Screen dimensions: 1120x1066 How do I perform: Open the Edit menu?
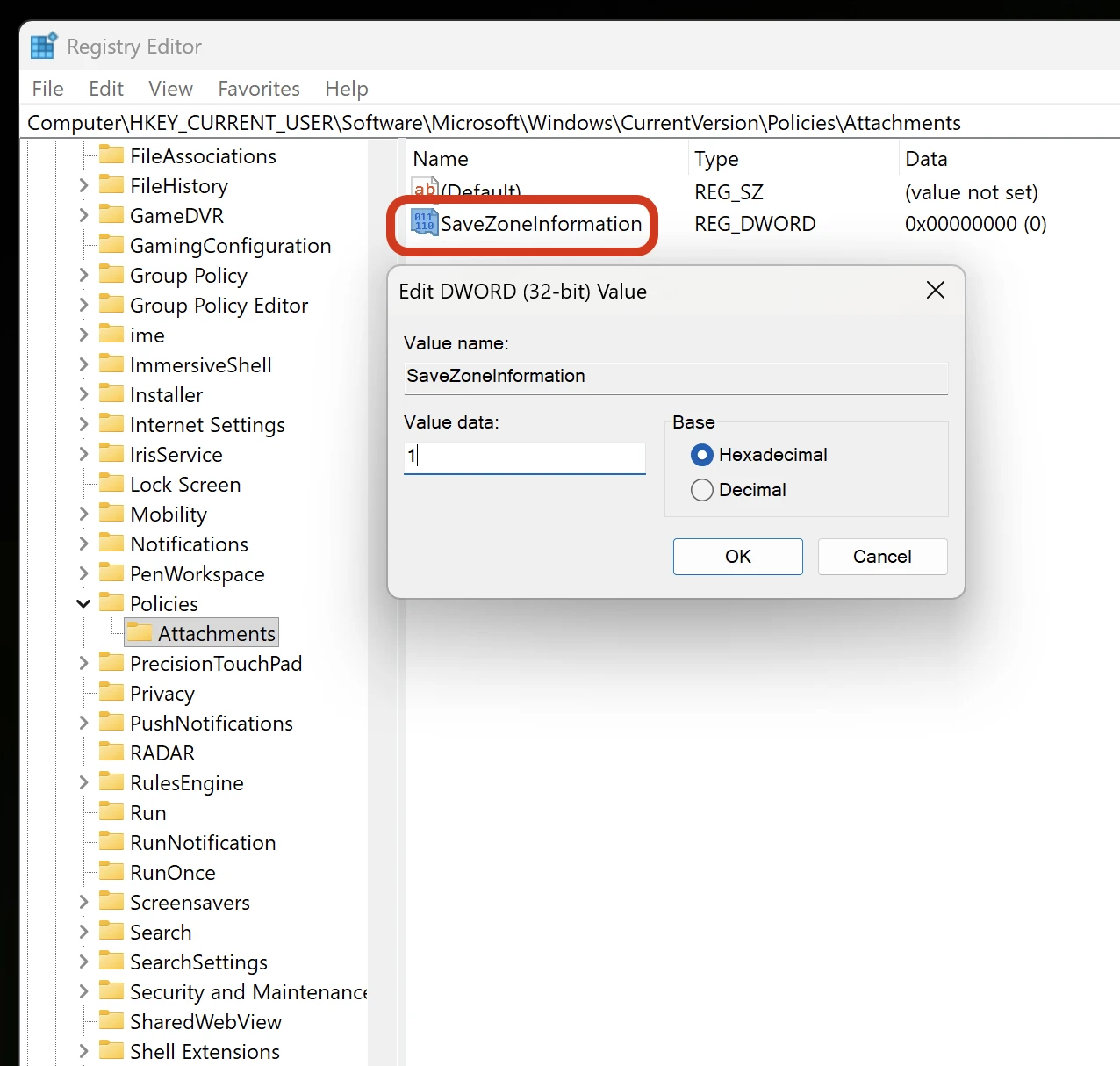pos(105,89)
